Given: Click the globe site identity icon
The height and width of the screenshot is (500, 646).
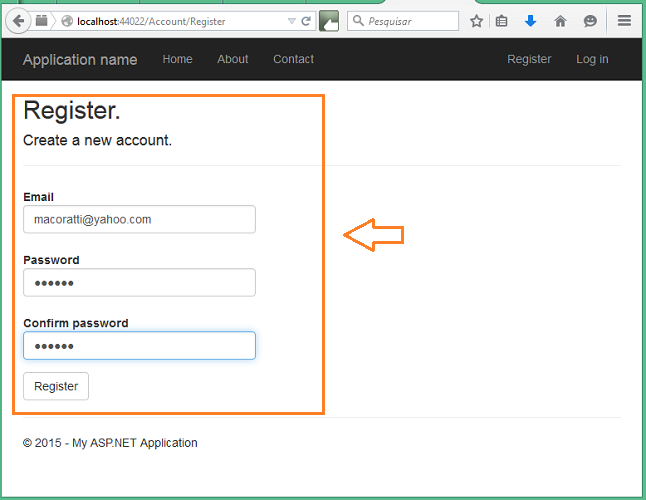Looking at the screenshot, I should tap(67, 21).
